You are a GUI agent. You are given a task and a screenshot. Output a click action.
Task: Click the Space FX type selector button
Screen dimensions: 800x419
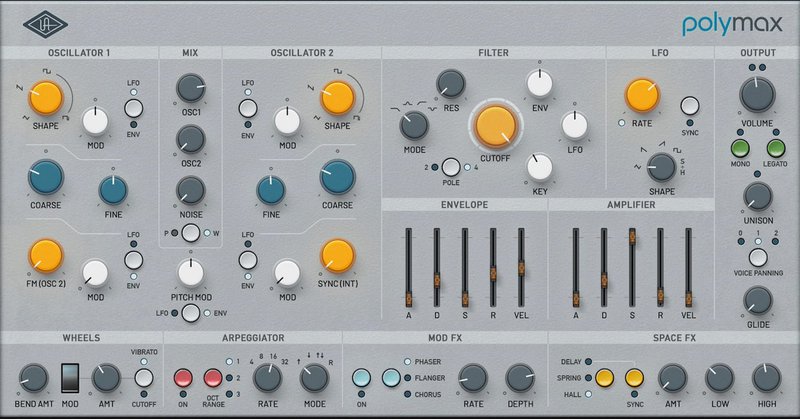coord(605,378)
